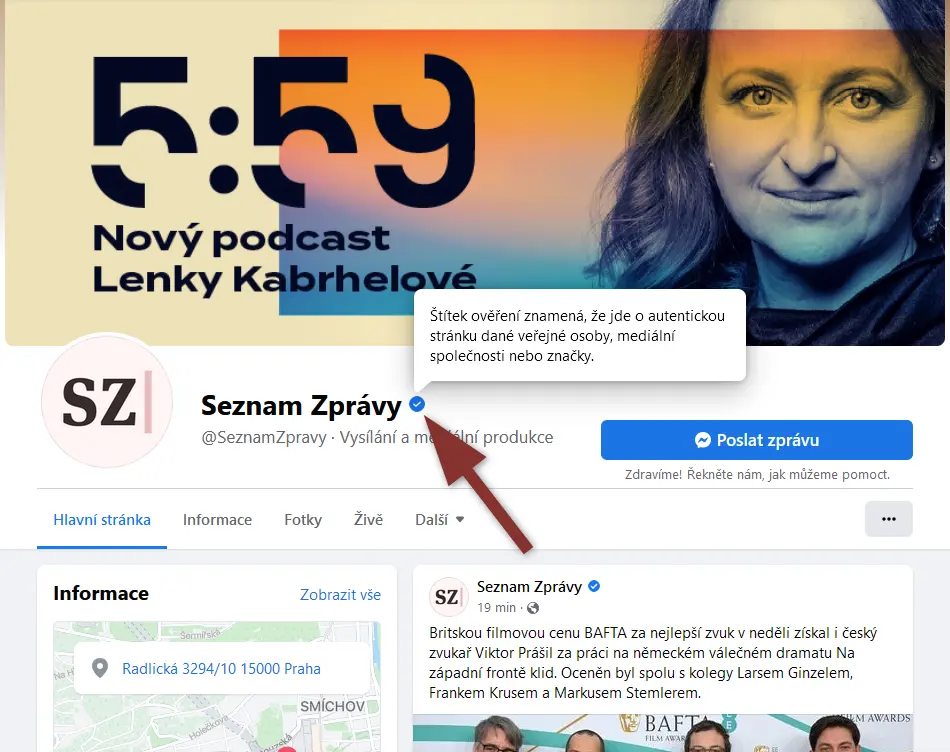
Task: Click the verified badge in the post header
Action: click(x=594, y=587)
